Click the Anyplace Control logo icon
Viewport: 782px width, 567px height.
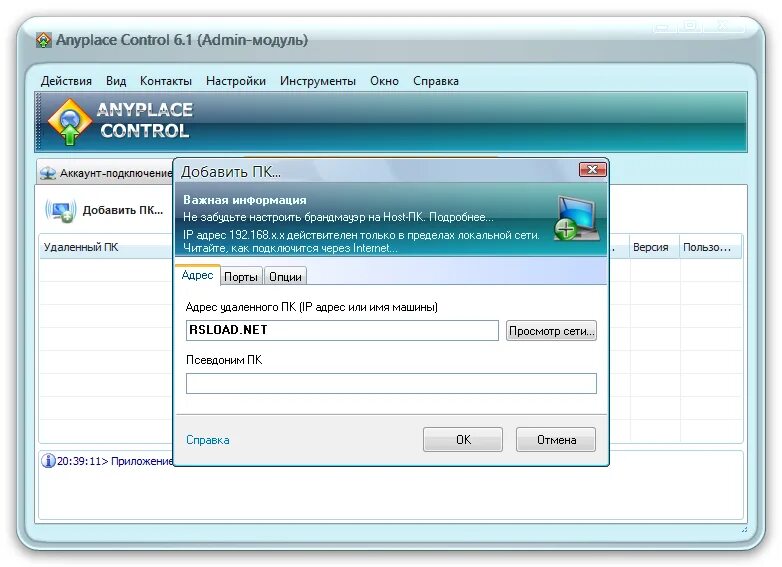pos(70,121)
